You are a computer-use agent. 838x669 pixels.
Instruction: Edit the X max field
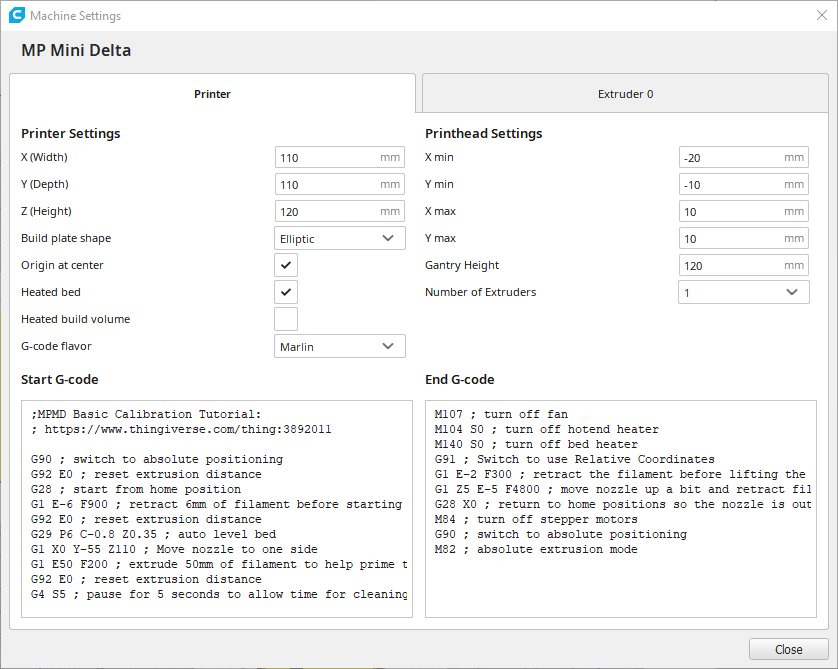click(x=743, y=212)
